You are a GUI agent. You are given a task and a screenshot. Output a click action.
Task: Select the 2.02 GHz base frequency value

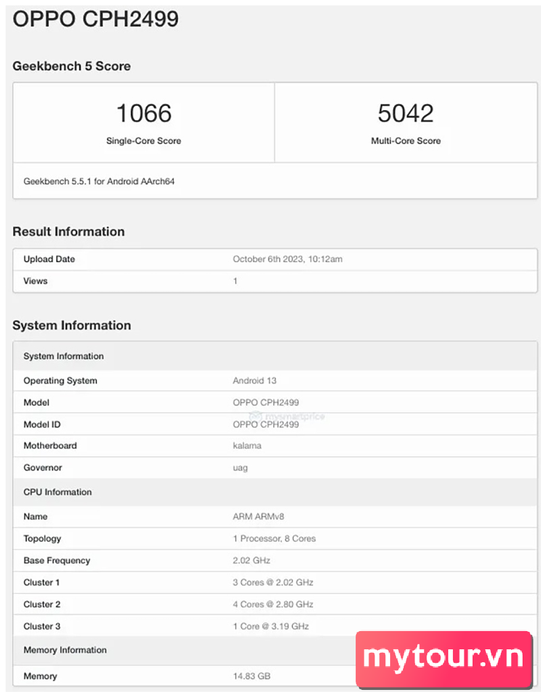[251, 560]
